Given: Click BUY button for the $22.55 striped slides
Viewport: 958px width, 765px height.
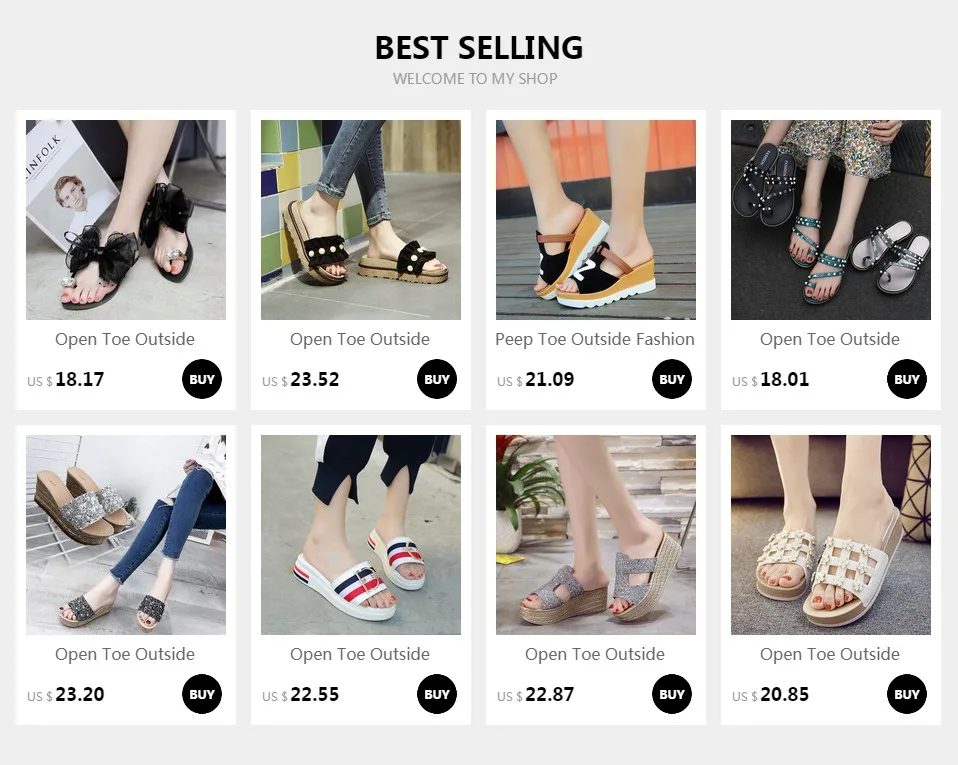Looking at the screenshot, I should [x=437, y=694].
